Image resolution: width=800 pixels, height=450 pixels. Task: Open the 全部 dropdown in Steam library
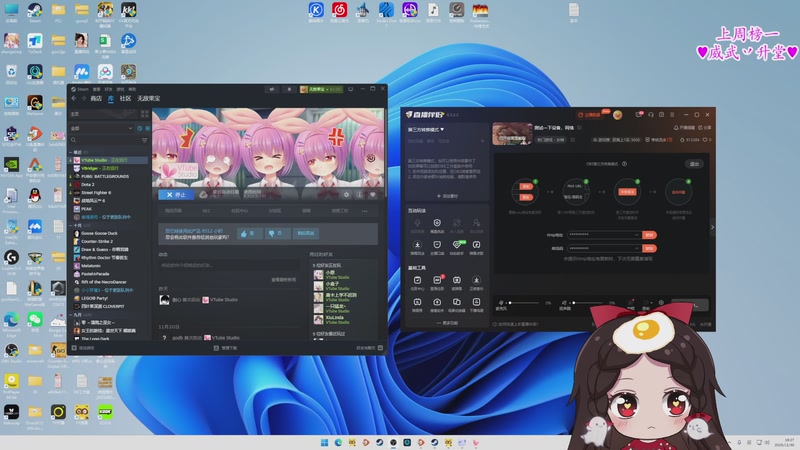(x=102, y=128)
